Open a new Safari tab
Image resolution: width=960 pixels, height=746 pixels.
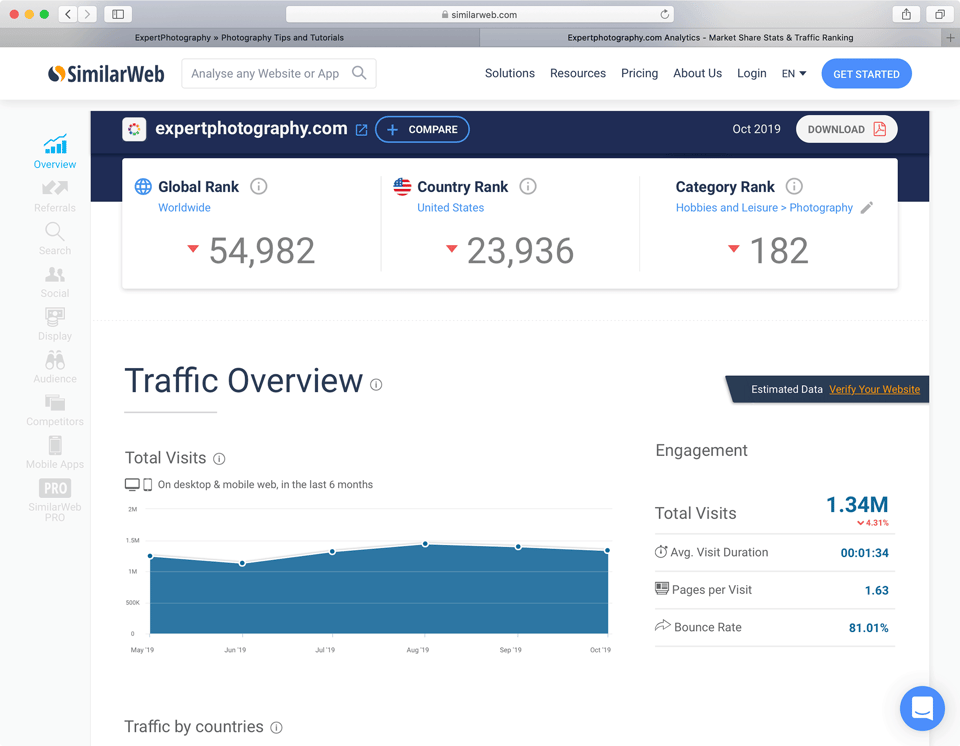tap(950, 37)
